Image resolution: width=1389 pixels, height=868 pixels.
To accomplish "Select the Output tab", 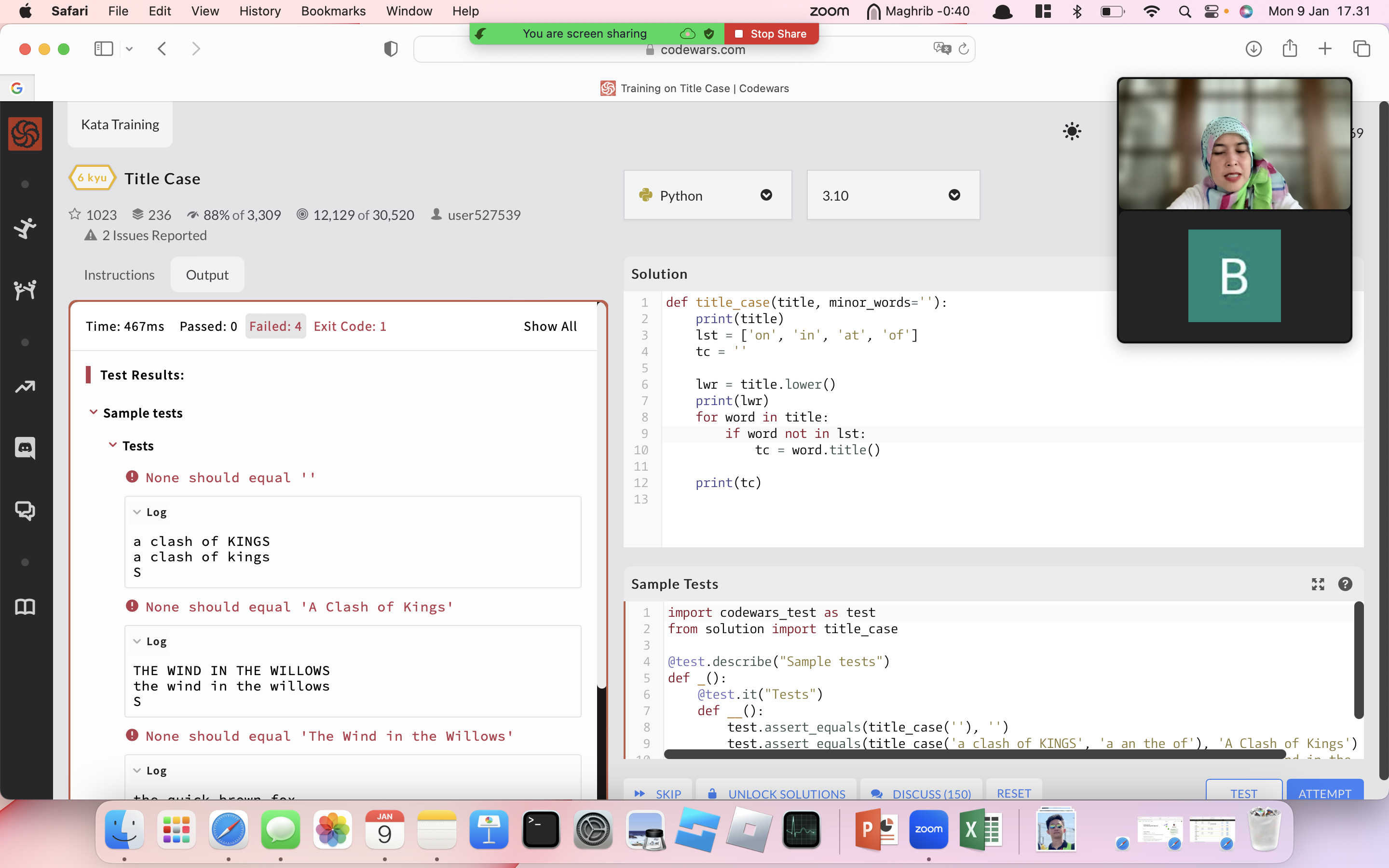I will pyautogui.click(x=207, y=275).
